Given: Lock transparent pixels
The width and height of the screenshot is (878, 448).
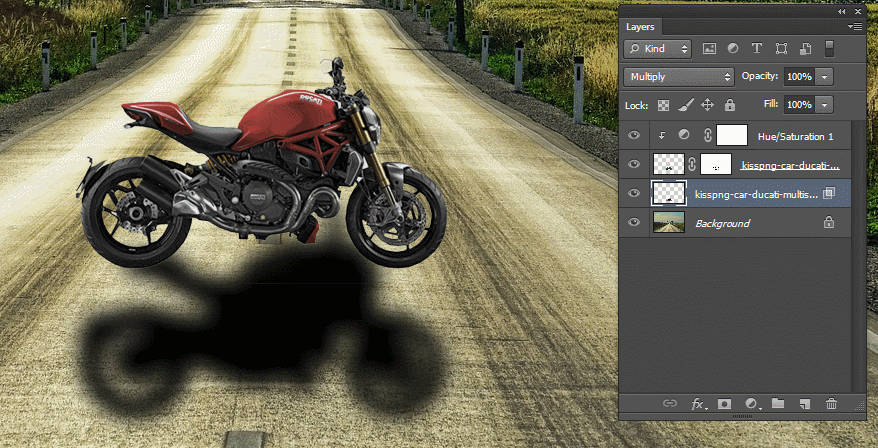Looking at the screenshot, I should (663, 105).
